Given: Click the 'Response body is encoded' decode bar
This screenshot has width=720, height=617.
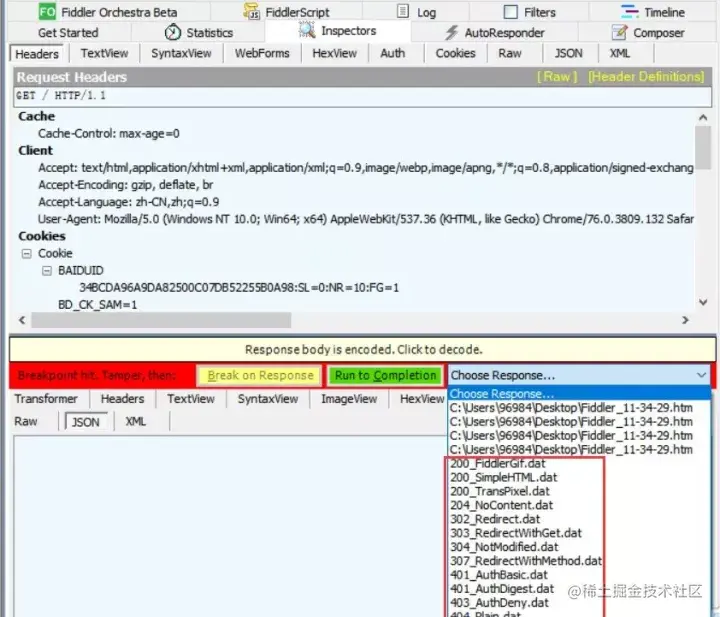Looking at the screenshot, I should coord(363,350).
